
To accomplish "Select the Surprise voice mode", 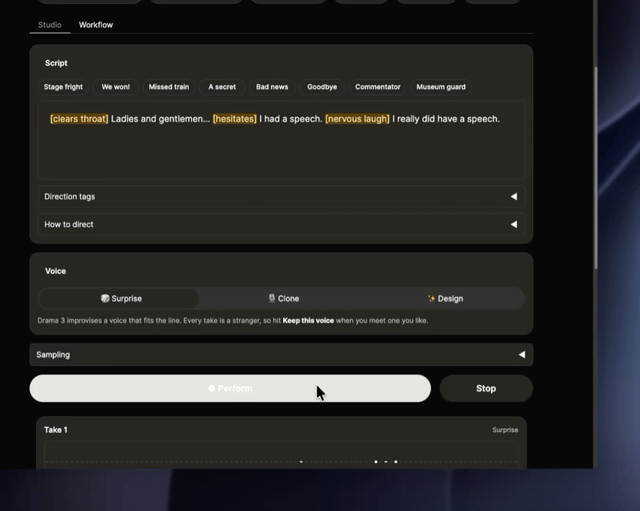I will point(119,299).
